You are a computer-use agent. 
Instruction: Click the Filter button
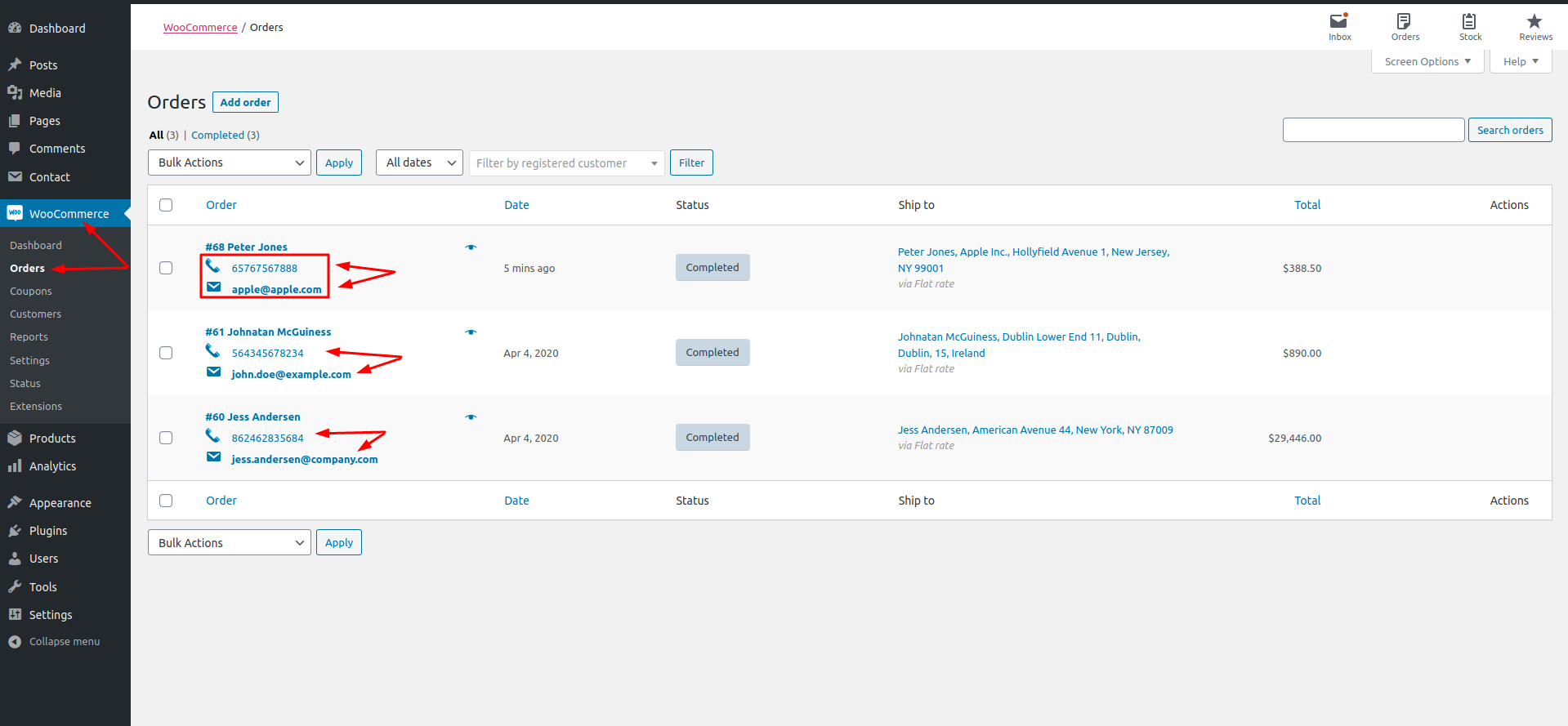[691, 163]
